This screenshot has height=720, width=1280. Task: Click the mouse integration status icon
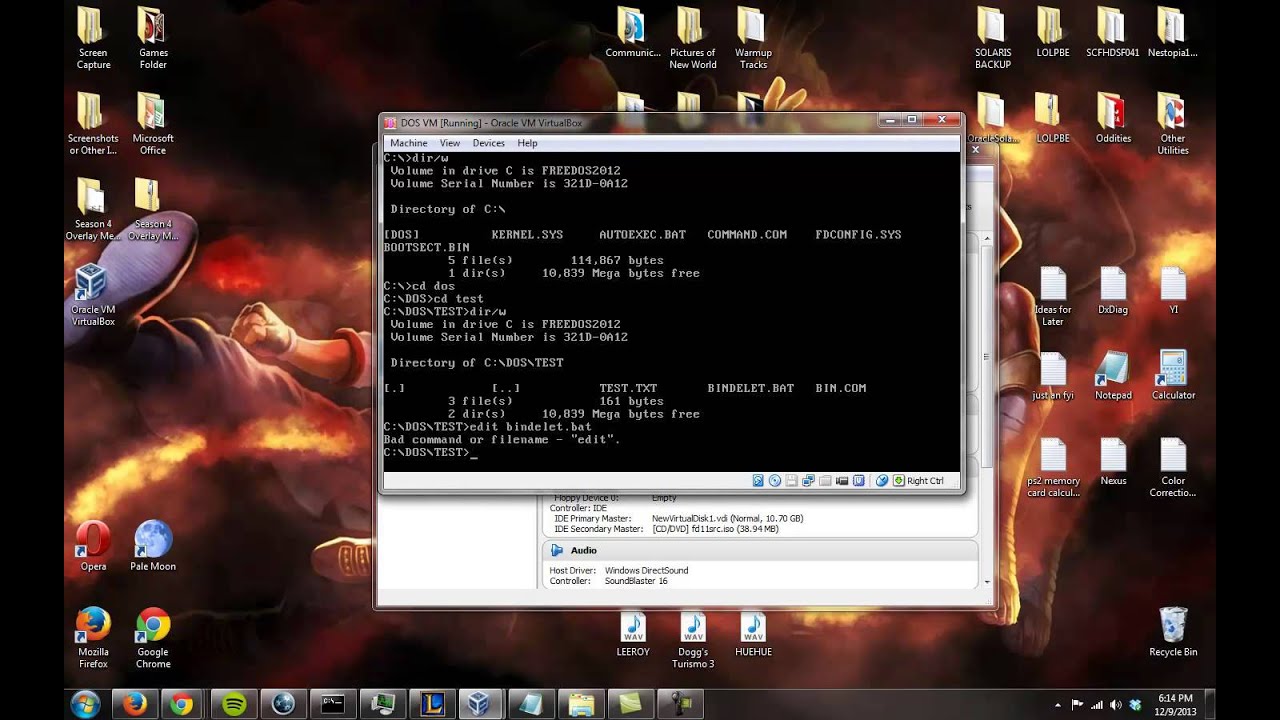click(882, 481)
